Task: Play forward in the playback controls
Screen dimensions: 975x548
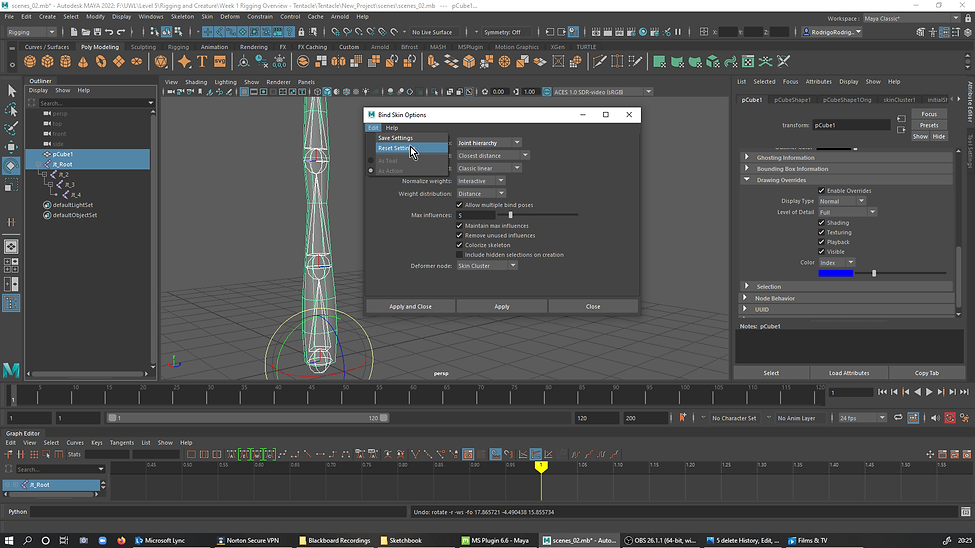Action: 929,392
